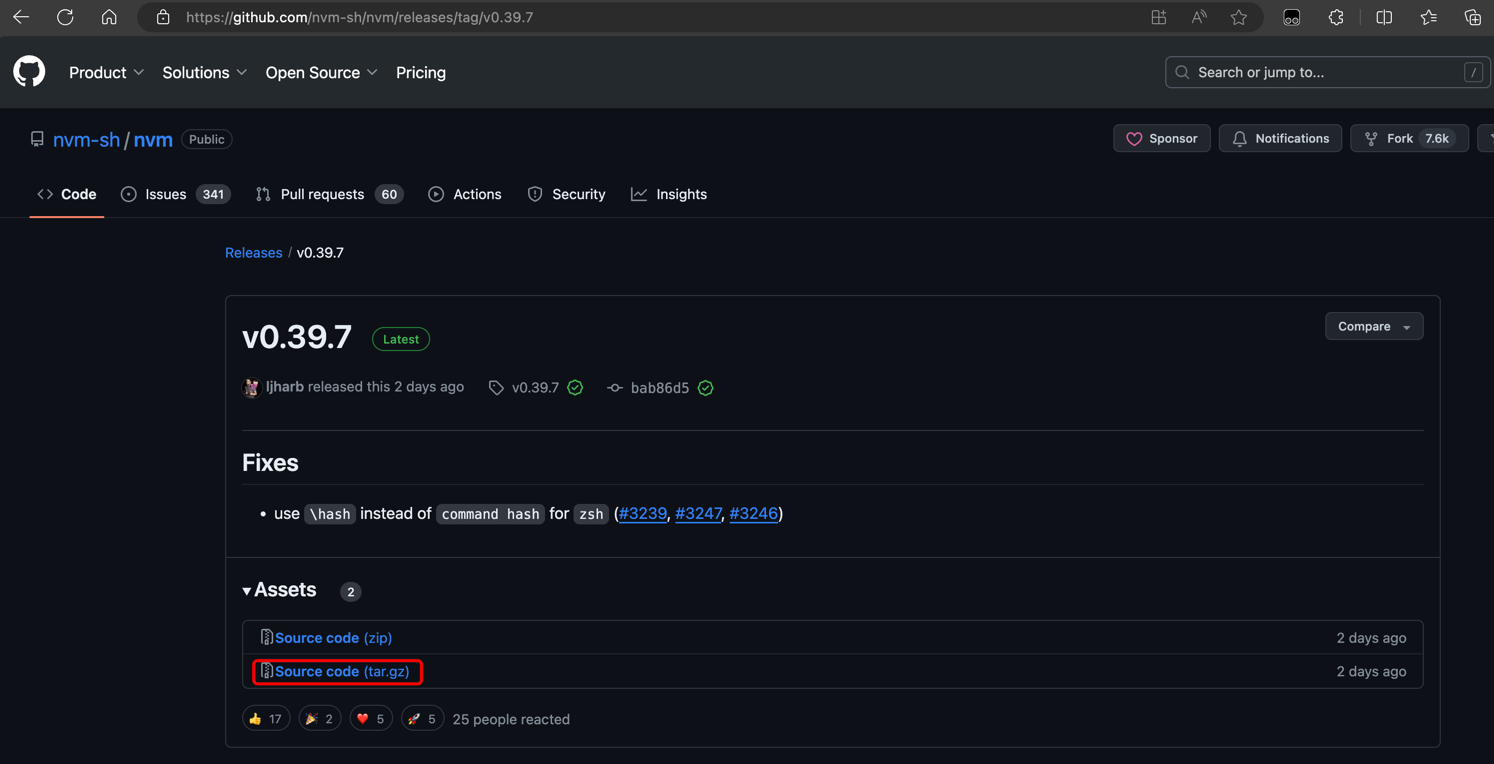Open the Issues tab
Screen dimensions: 1494x764
175,194
